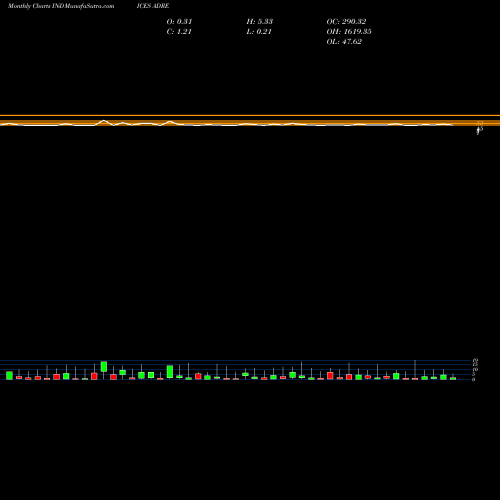
Task: Click the 'Monthly Charts IND MunafaSutra.com' title text
Action: (x=61, y=6)
